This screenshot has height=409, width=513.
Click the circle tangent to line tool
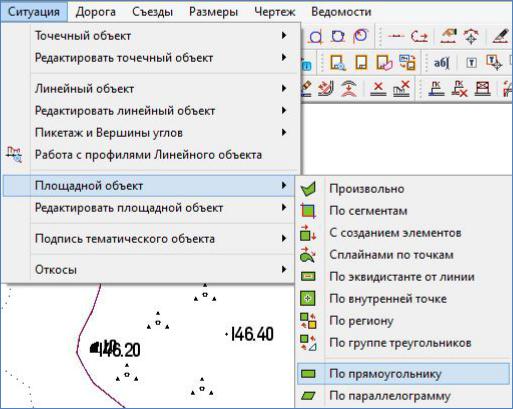[316, 37]
